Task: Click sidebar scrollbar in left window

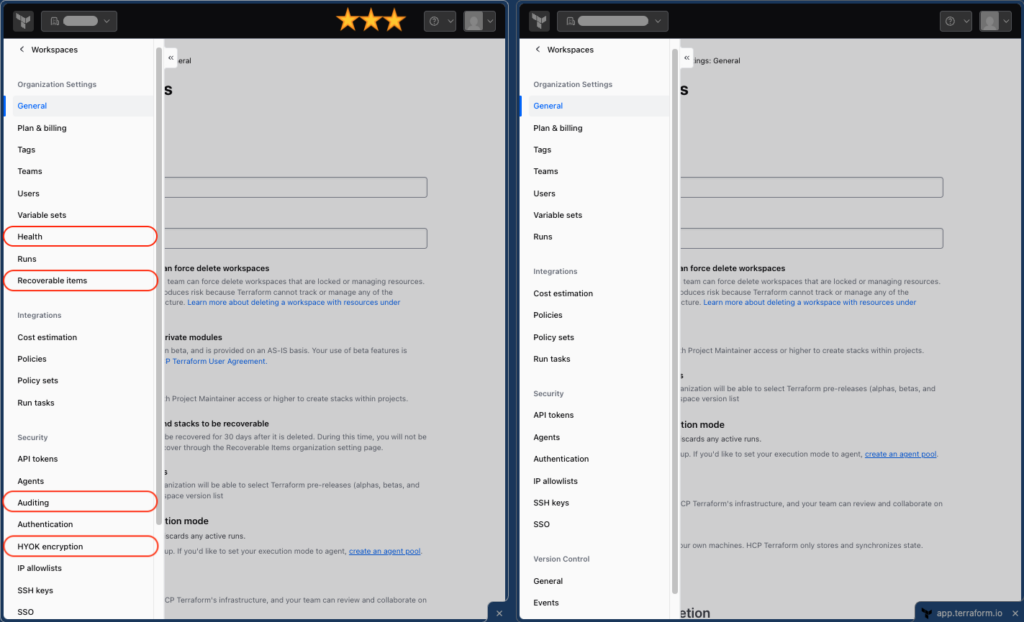Action: tap(159, 286)
